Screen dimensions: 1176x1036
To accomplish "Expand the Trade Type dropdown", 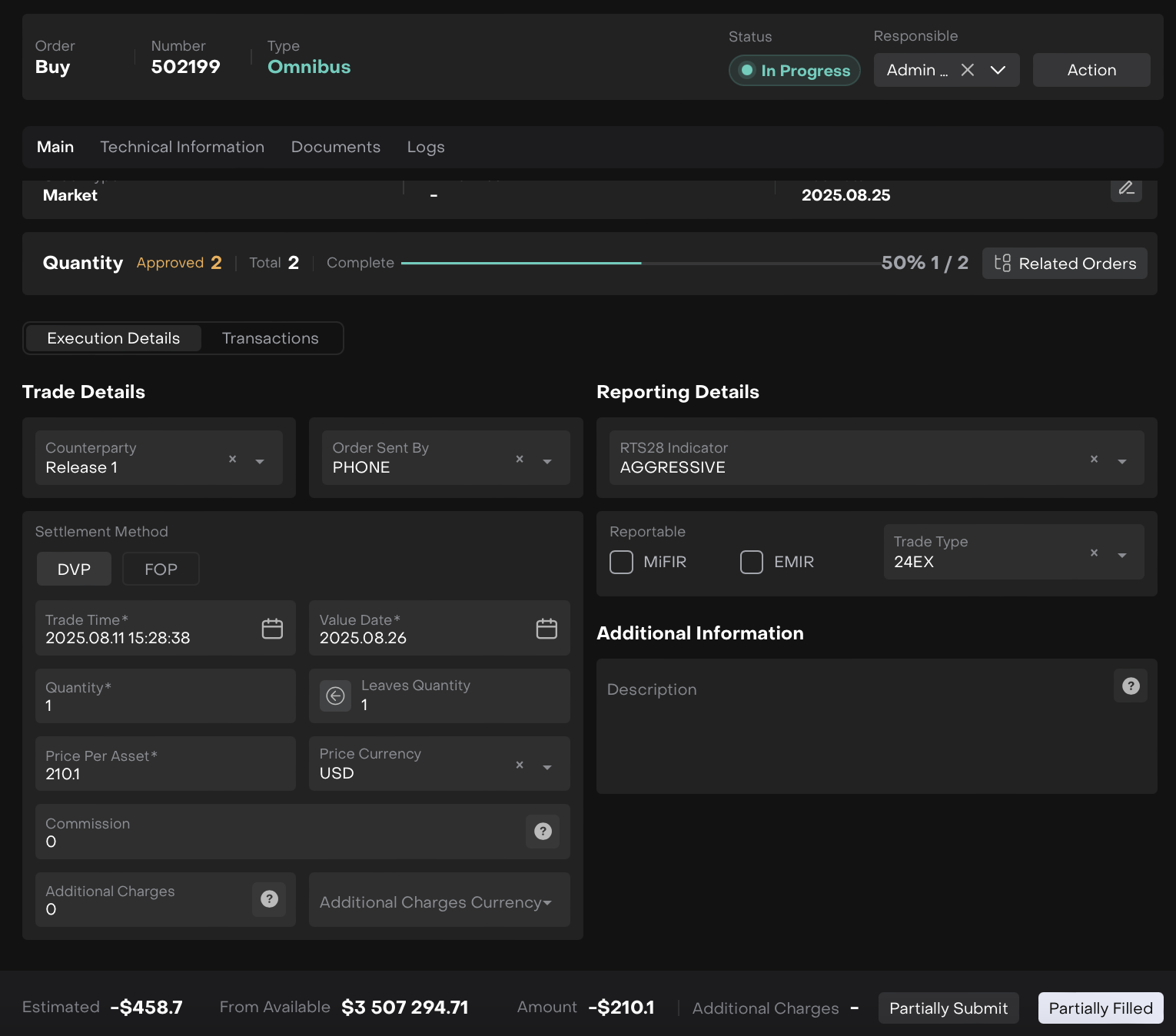I will [1122, 555].
